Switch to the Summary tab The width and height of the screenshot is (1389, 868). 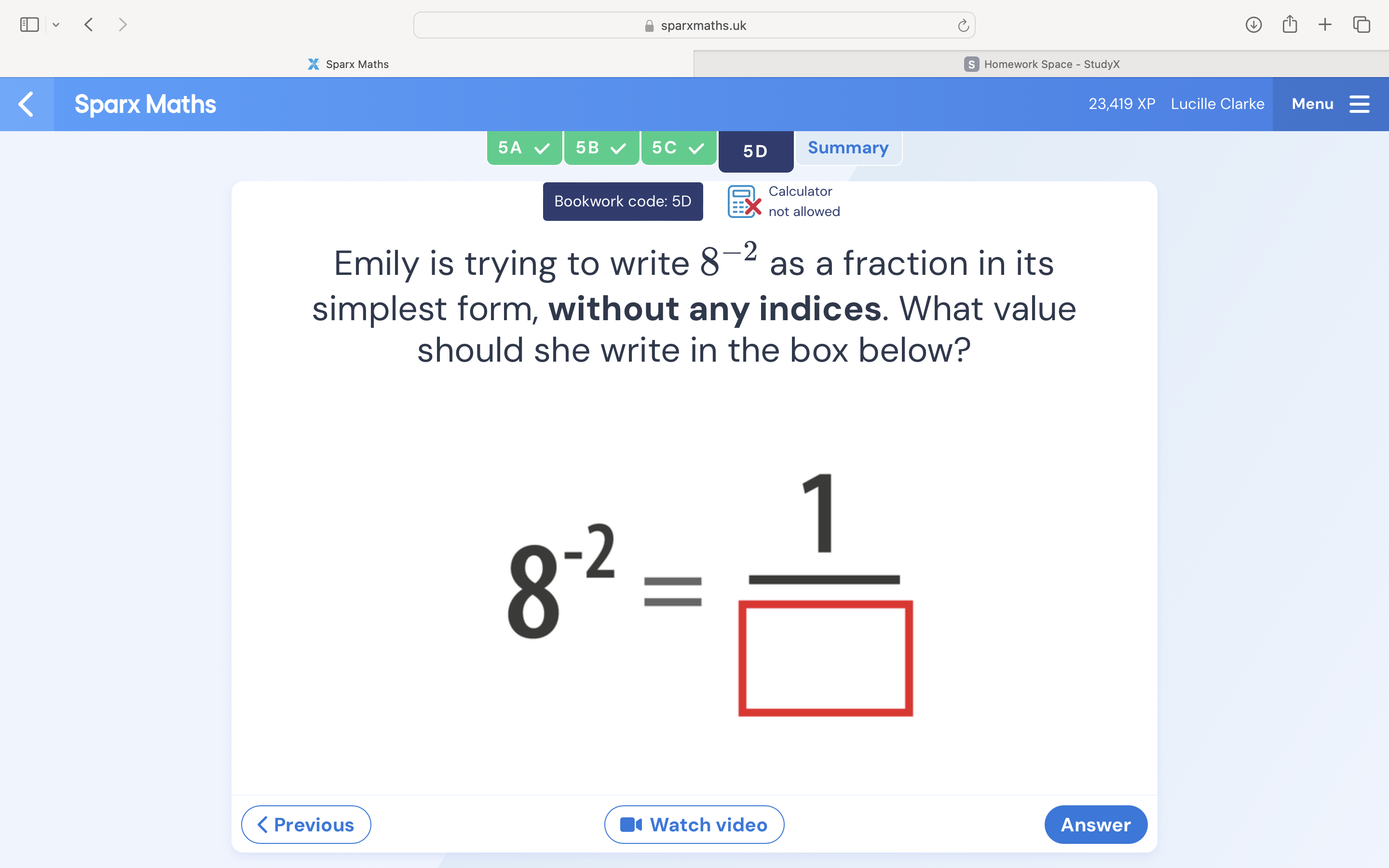coord(848,147)
